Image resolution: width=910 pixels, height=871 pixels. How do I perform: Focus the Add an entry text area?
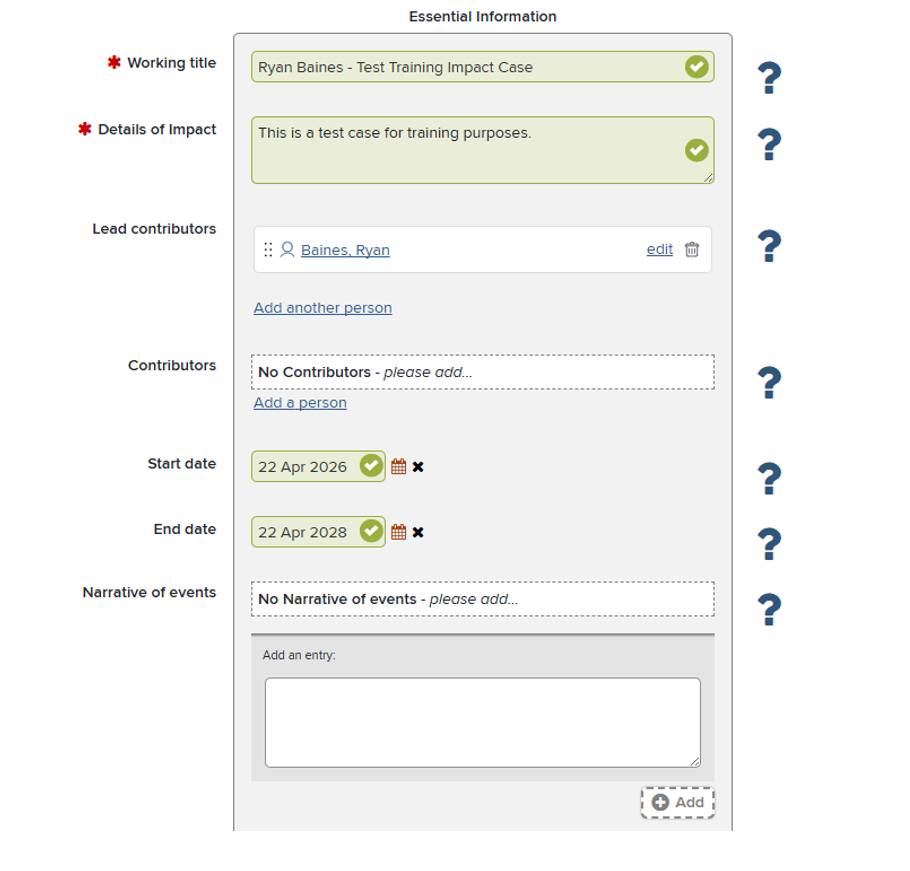pyautogui.click(x=483, y=722)
